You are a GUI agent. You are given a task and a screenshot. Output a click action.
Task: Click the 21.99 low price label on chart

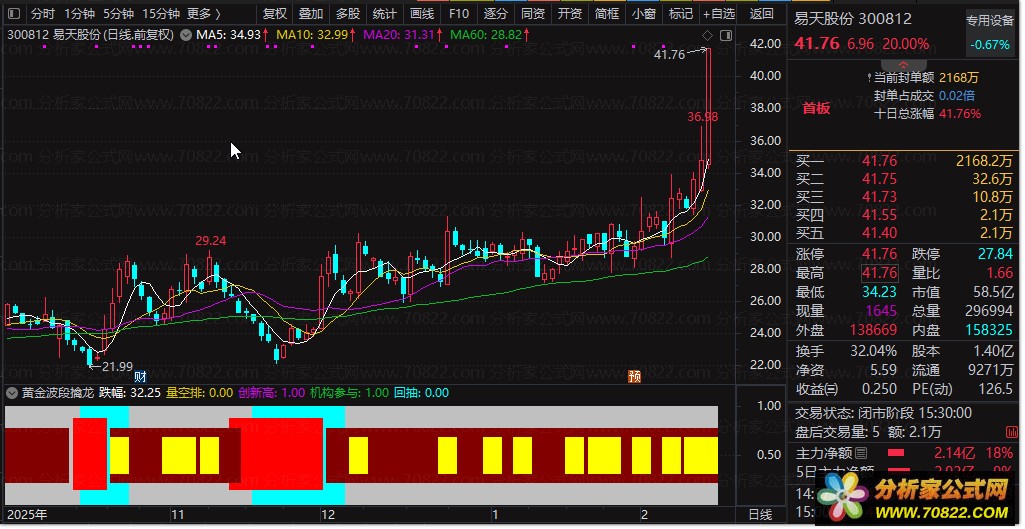[x=116, y=367]
